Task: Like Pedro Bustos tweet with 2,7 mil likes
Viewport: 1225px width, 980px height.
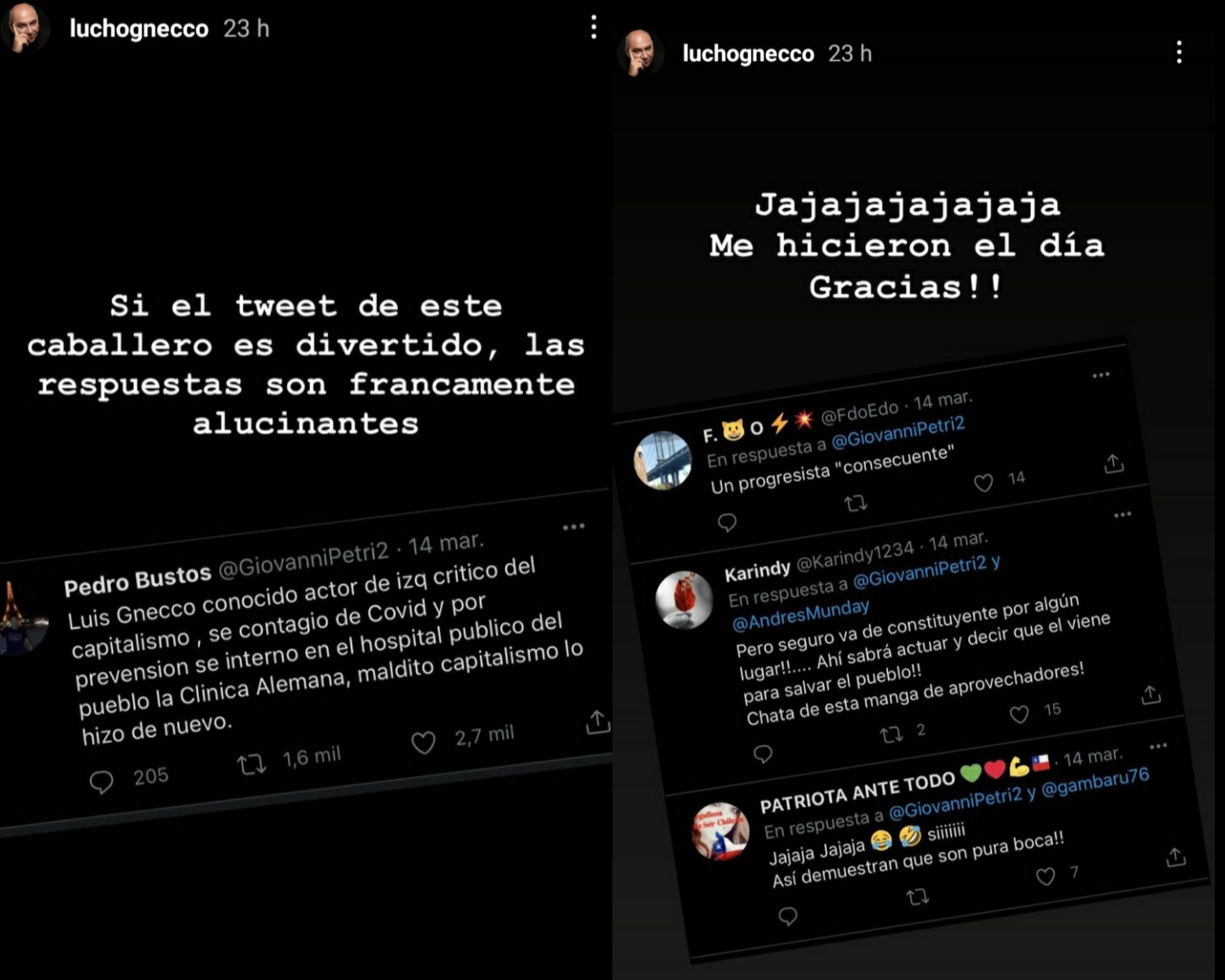Action: 423,742
